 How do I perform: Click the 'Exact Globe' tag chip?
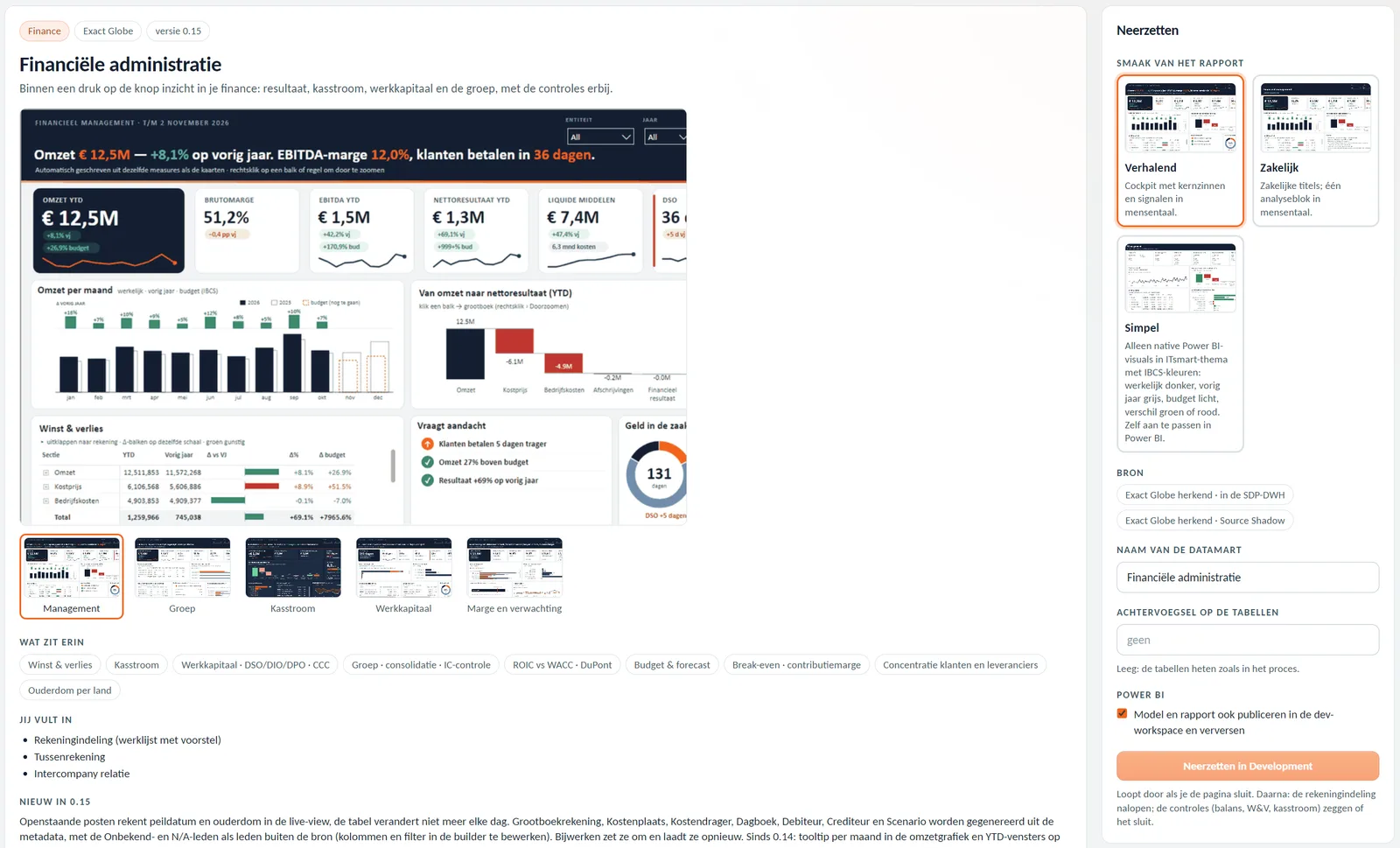click(x=108, y=32)
